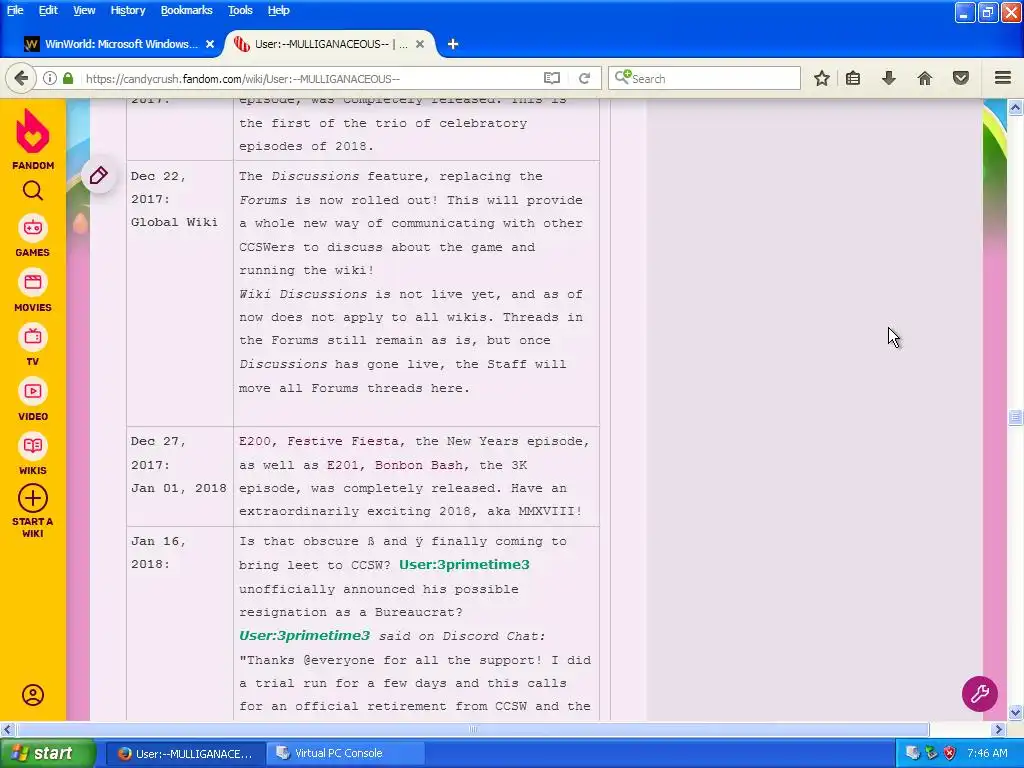Click the browser Search field
Viewport: 1024px width, 768px height.
(704, 78)
